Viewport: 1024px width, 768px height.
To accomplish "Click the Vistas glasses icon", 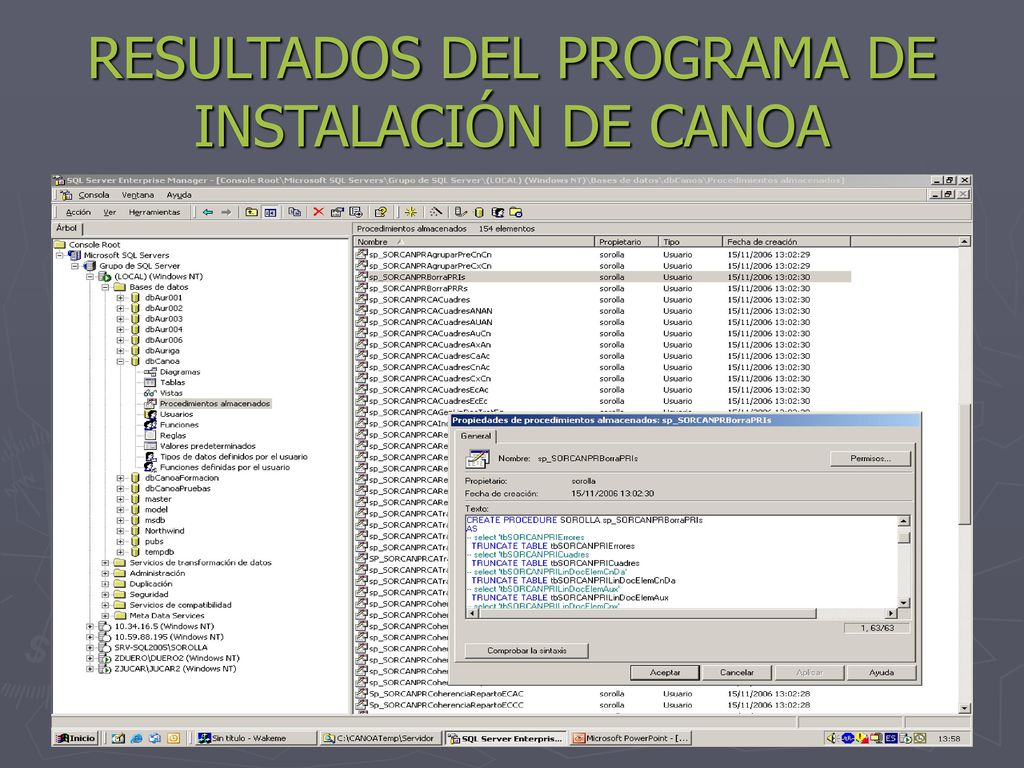I will click(150, 393).
